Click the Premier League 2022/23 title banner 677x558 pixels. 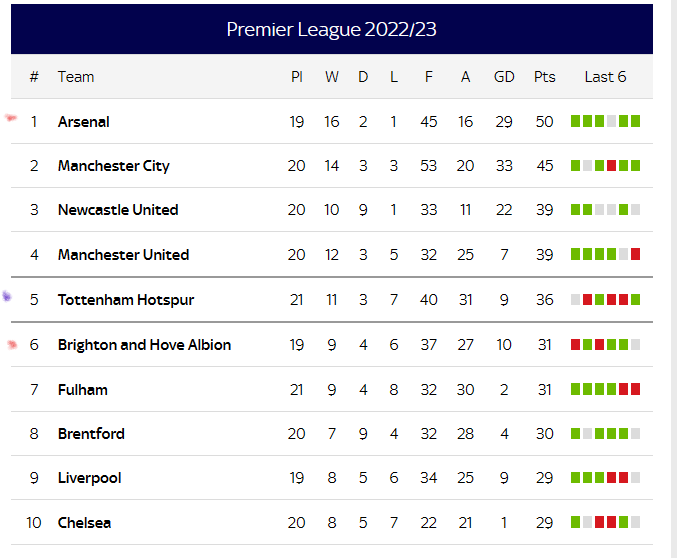tap(332, 29)
